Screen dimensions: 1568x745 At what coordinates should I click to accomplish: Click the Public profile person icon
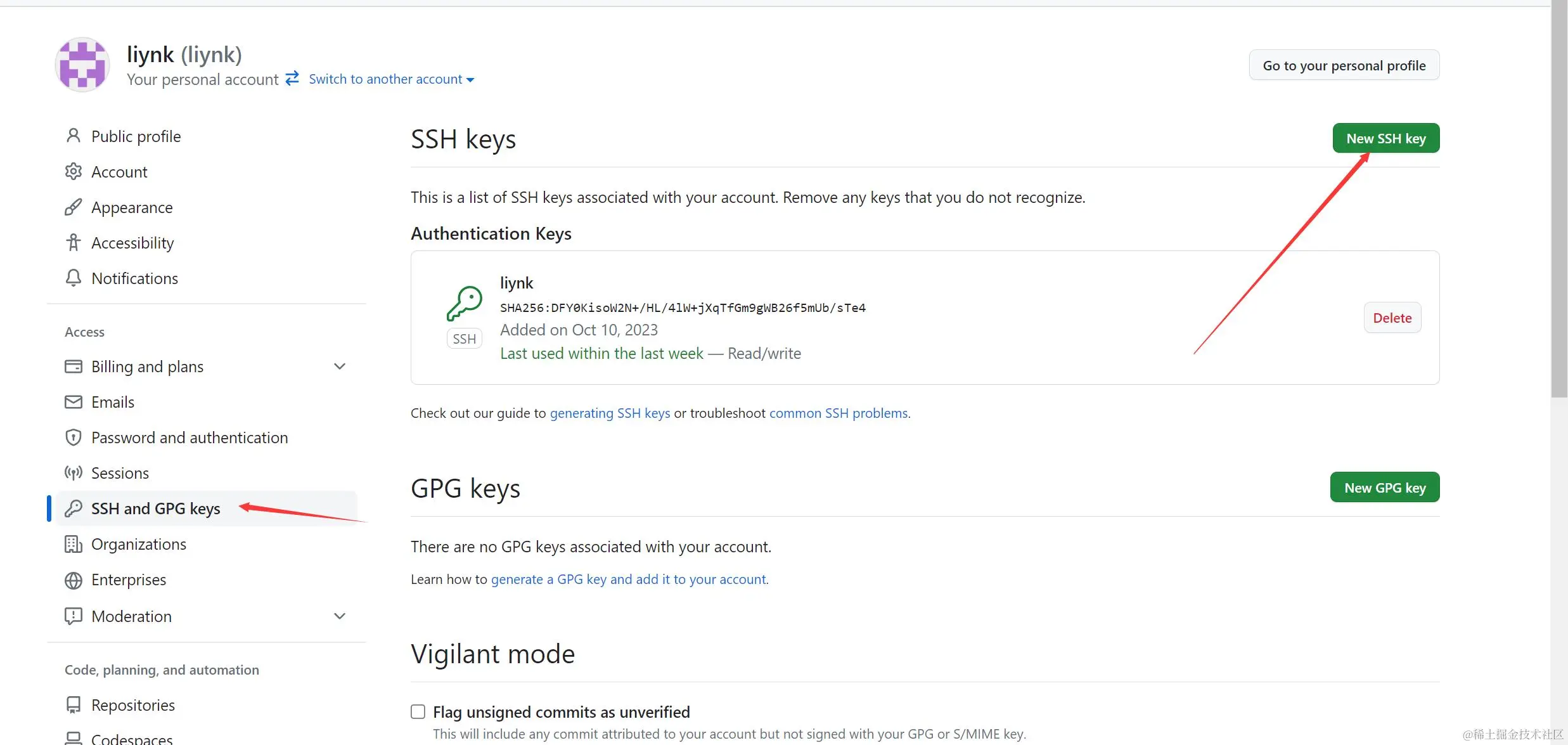[x=74, y=136]
